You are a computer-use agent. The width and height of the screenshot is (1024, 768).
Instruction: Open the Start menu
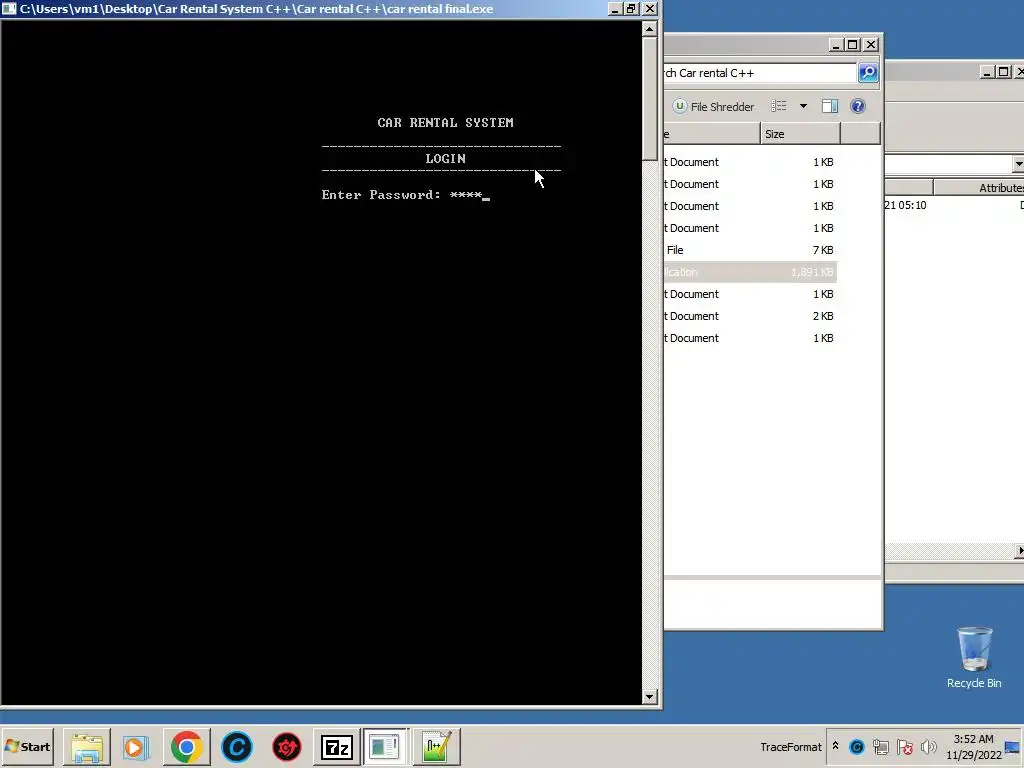pos(27,746)
